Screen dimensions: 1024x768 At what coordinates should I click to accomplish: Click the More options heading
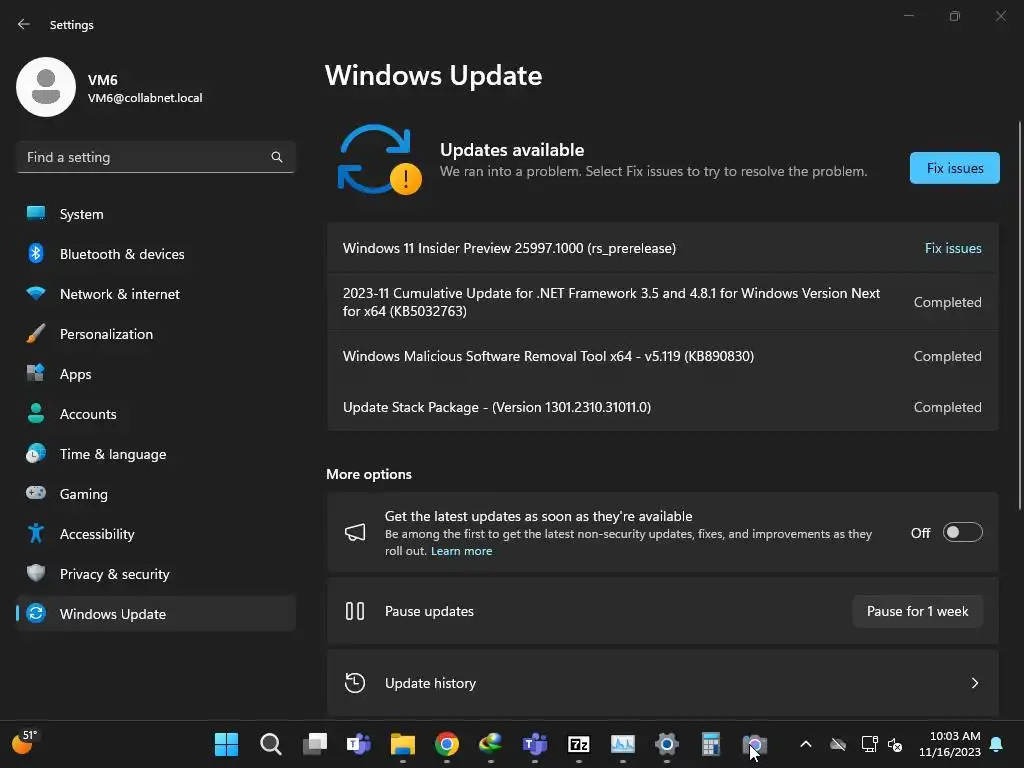point(369,474)
